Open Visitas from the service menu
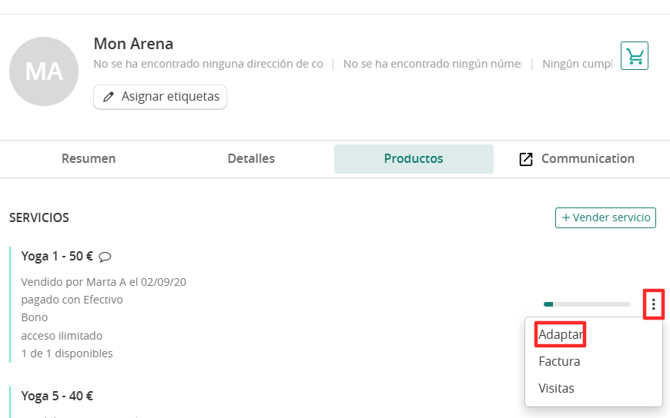 point(556,388)
